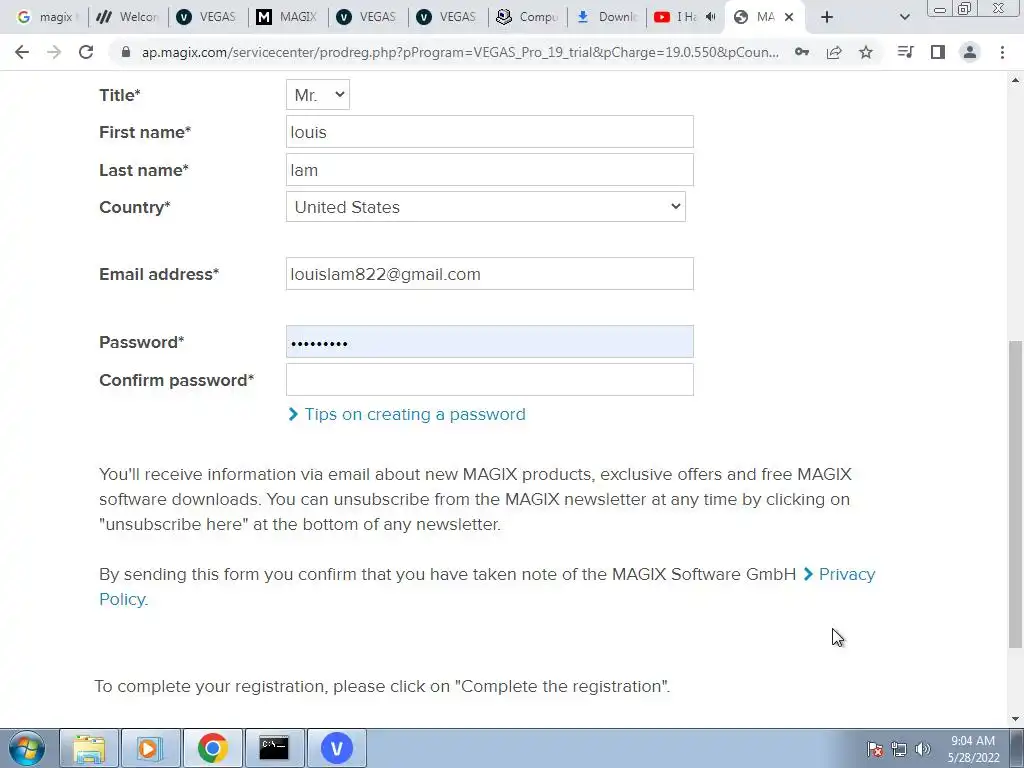Screen dimensions: 1024x768
Task: Switch to the MAGIX tab with M logo
Action: 287,17
